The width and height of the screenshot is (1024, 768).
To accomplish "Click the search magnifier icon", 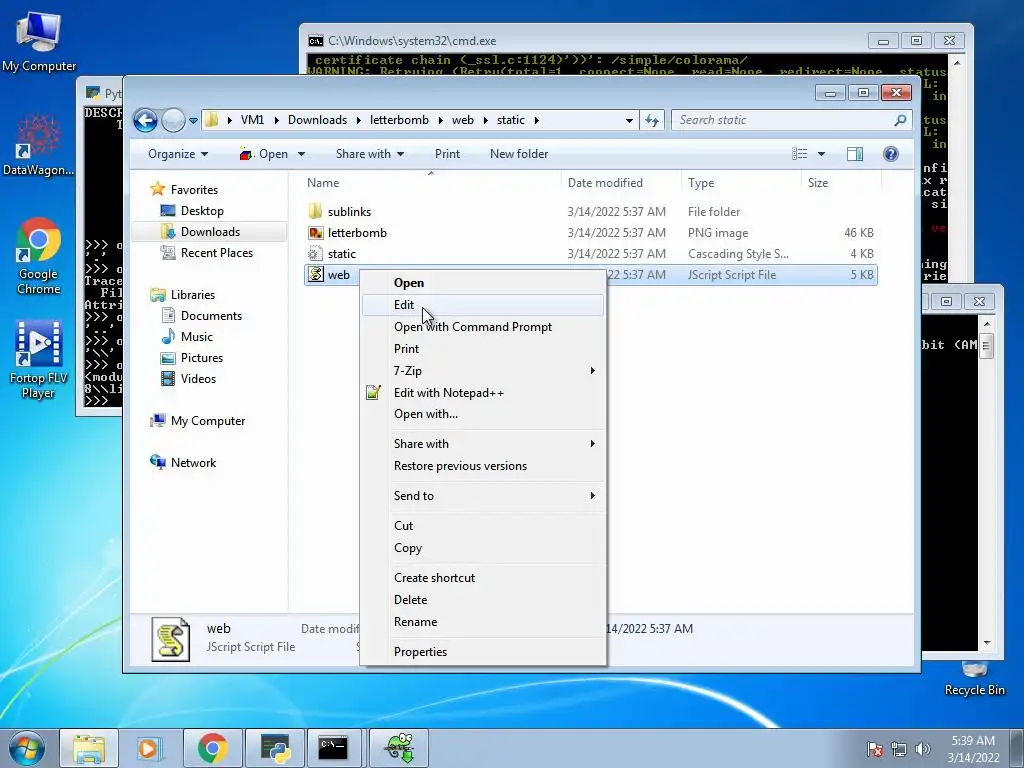I will 900,120.
